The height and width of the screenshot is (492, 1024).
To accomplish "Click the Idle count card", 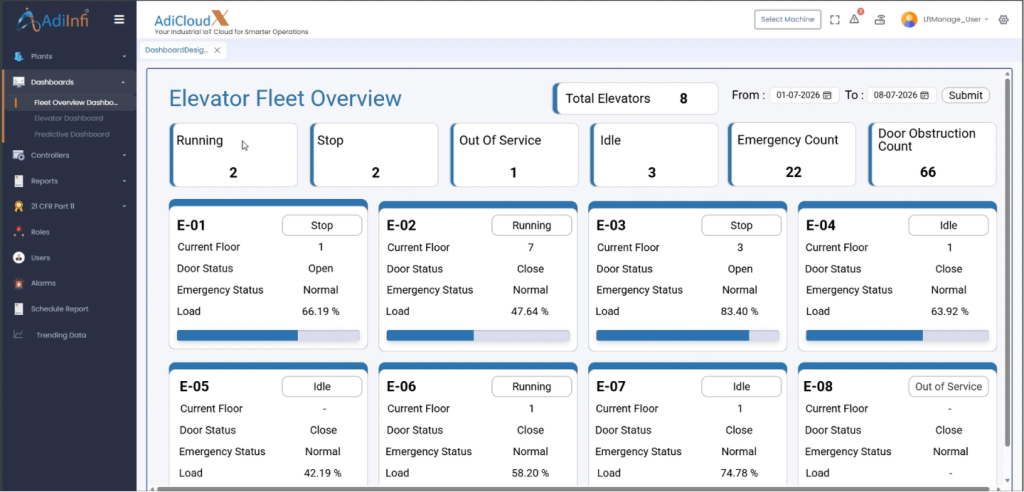I will [654, 155].
